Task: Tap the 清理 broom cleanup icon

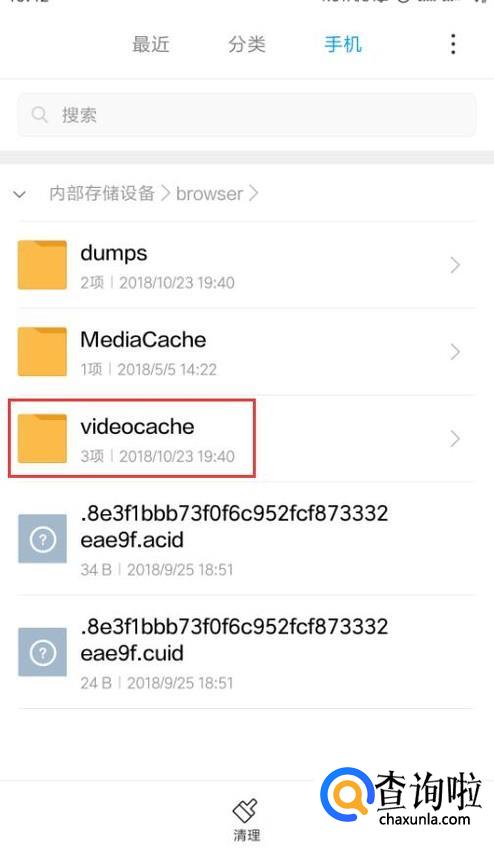Action: tap(246, 811)
